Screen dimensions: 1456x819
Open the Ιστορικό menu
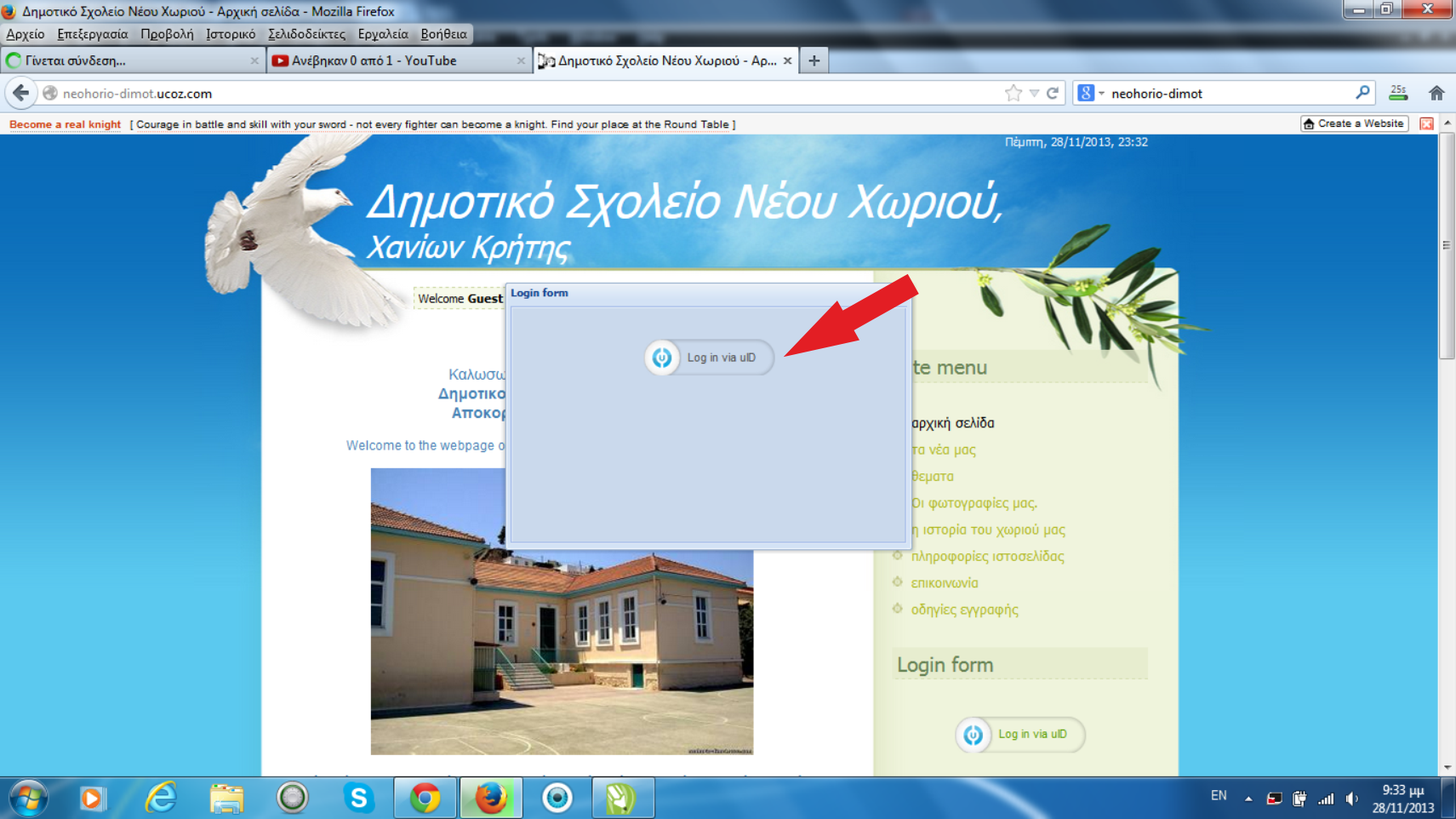pyautogui.click(x=231, y=34)
